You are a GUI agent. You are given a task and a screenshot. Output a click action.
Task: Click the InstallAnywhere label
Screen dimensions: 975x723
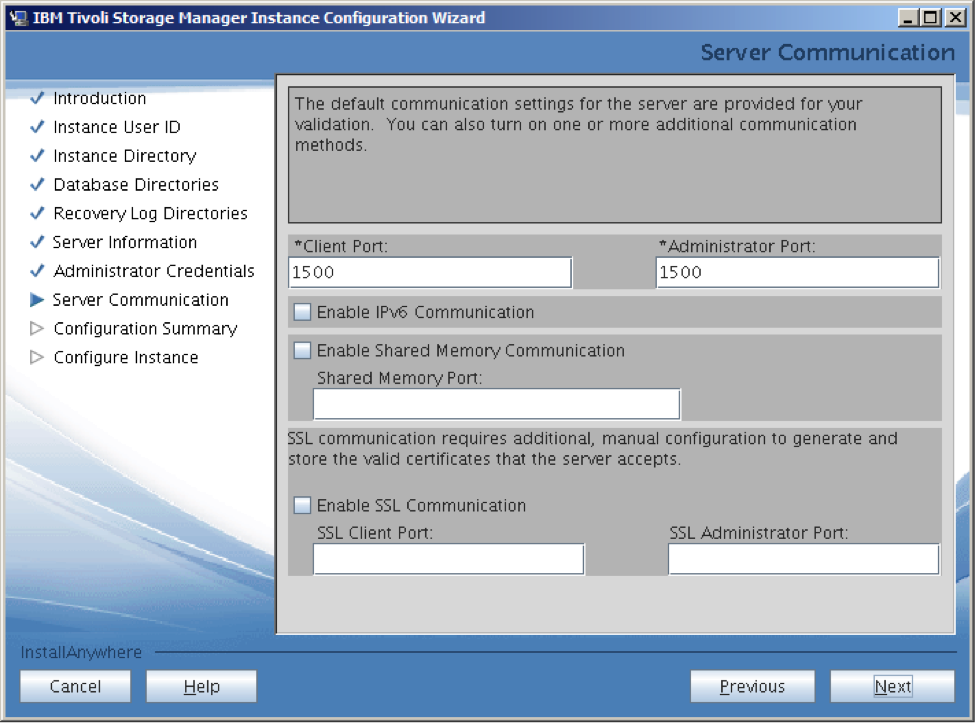coord(81,652)
